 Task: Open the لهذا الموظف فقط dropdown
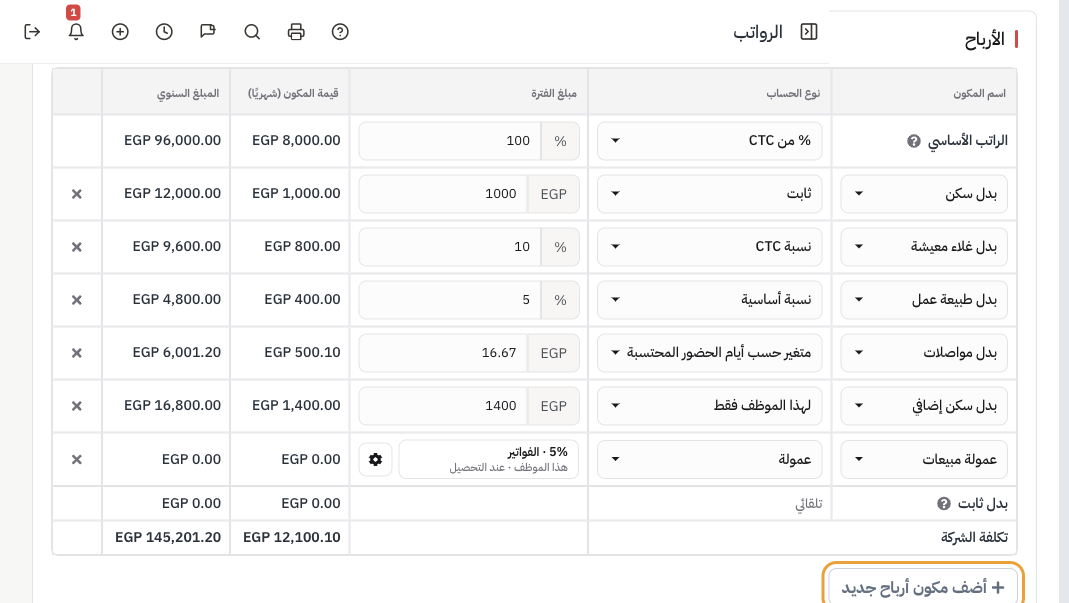(x=710, y=405)
